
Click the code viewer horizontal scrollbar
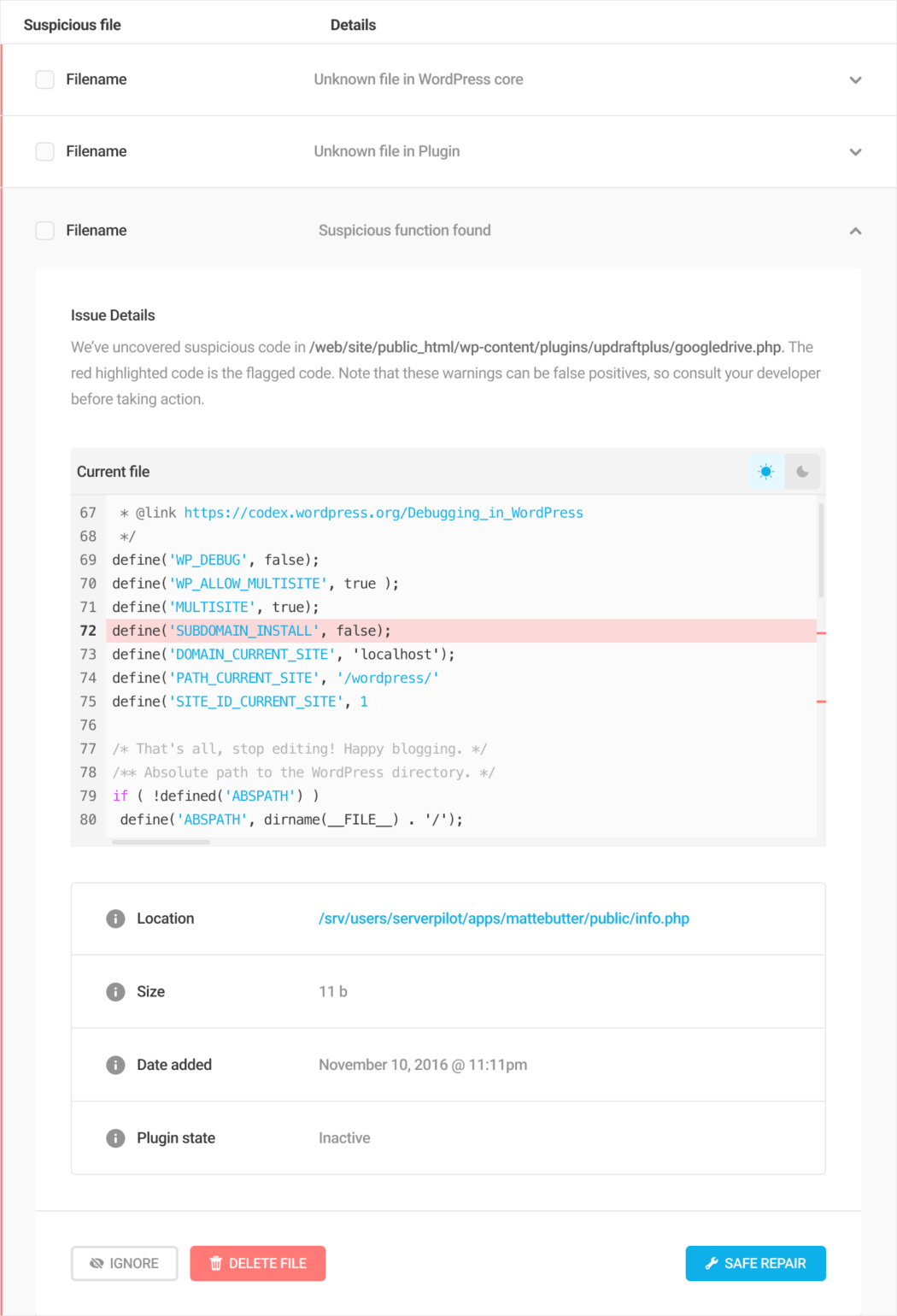click(x=161, y=842)
